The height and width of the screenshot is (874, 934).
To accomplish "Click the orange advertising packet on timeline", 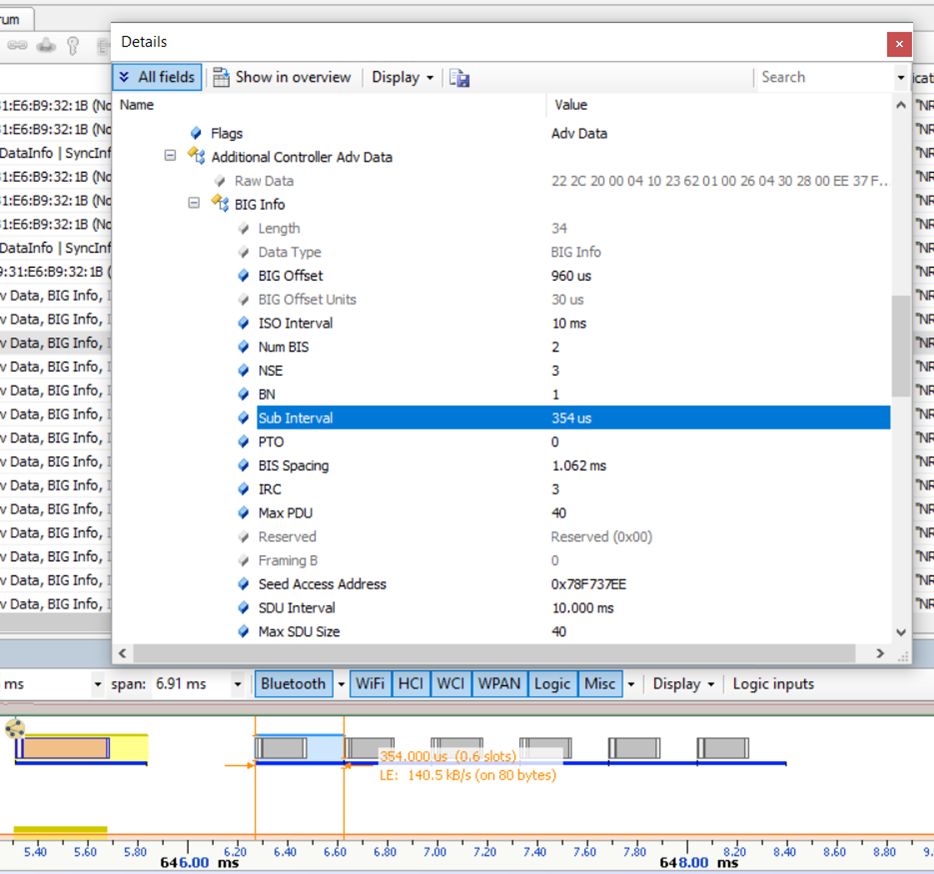I will click(66, 747).
